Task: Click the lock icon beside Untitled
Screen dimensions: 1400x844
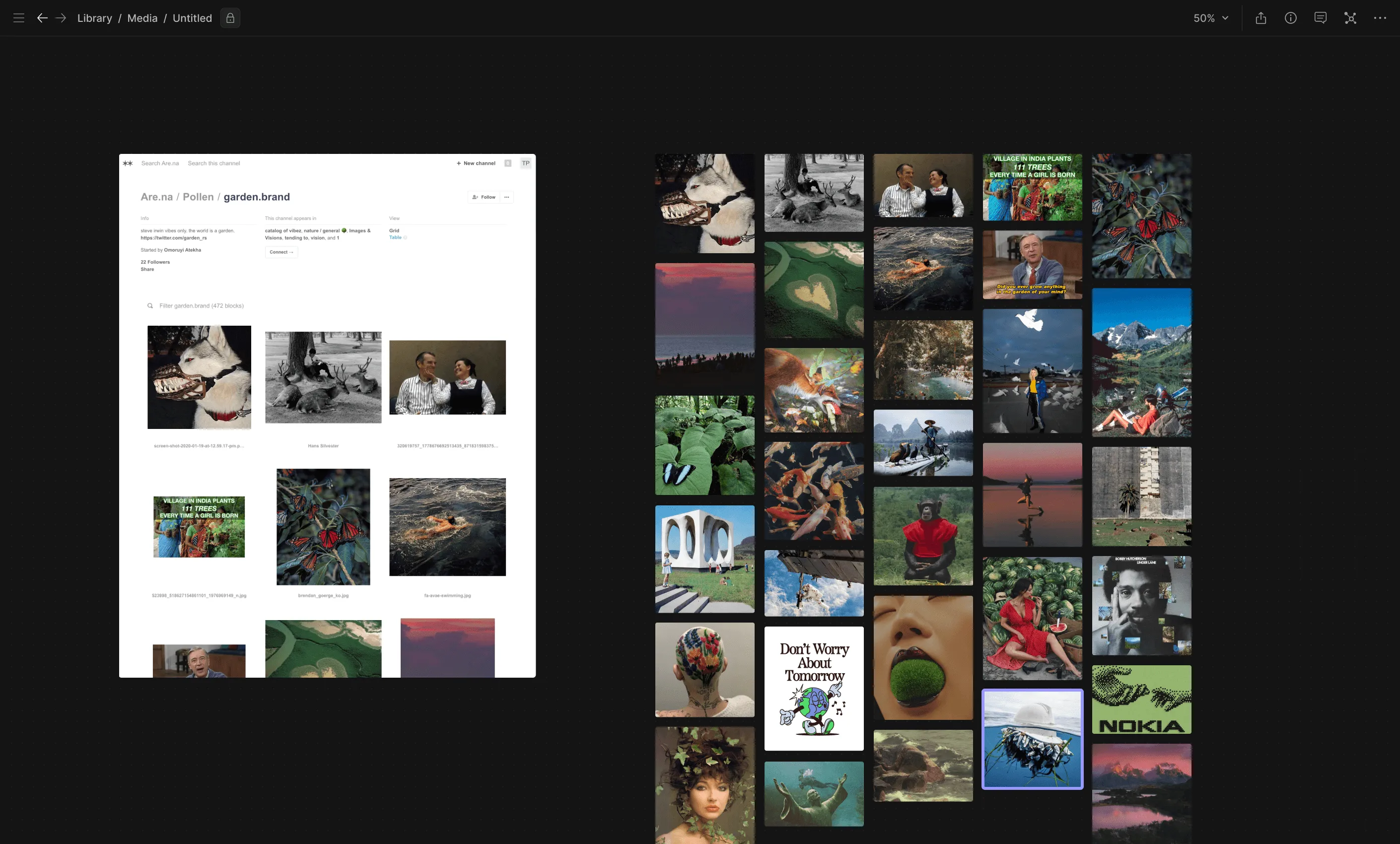Action: 230,18
